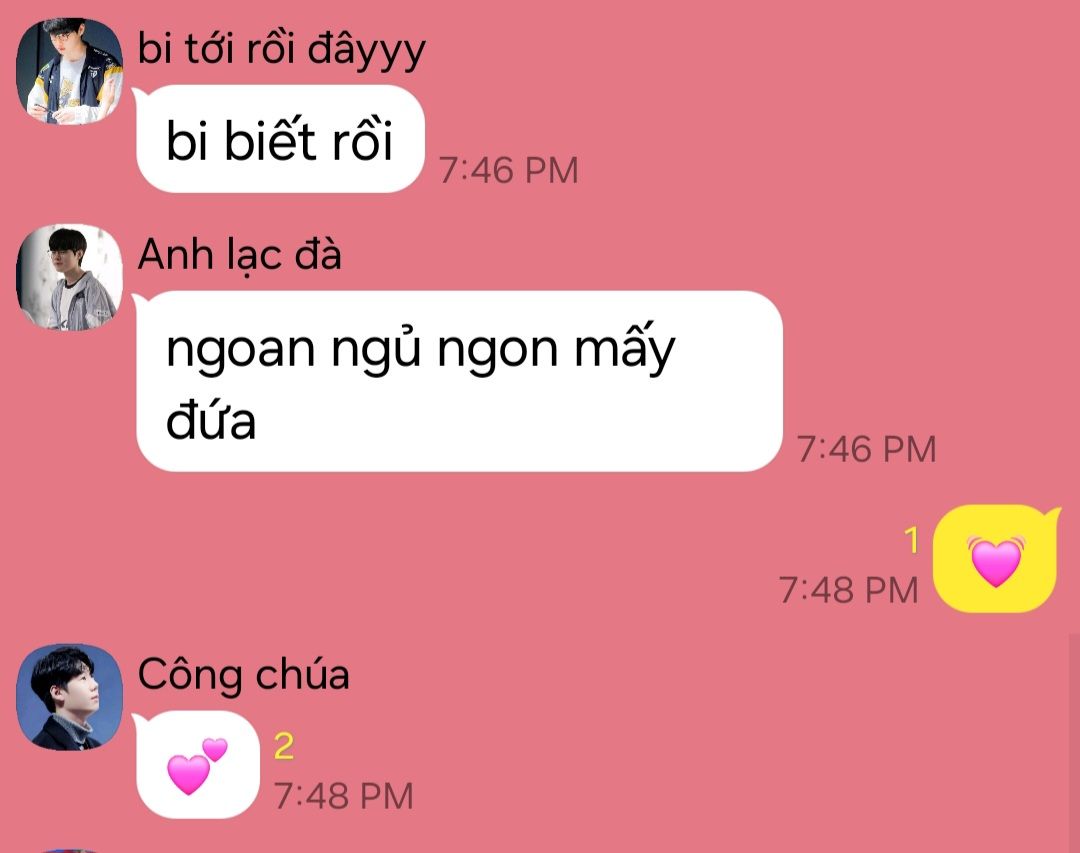Tap the pink beating heart emoji
The image size is (1080, 853).
tap(996, 561)
